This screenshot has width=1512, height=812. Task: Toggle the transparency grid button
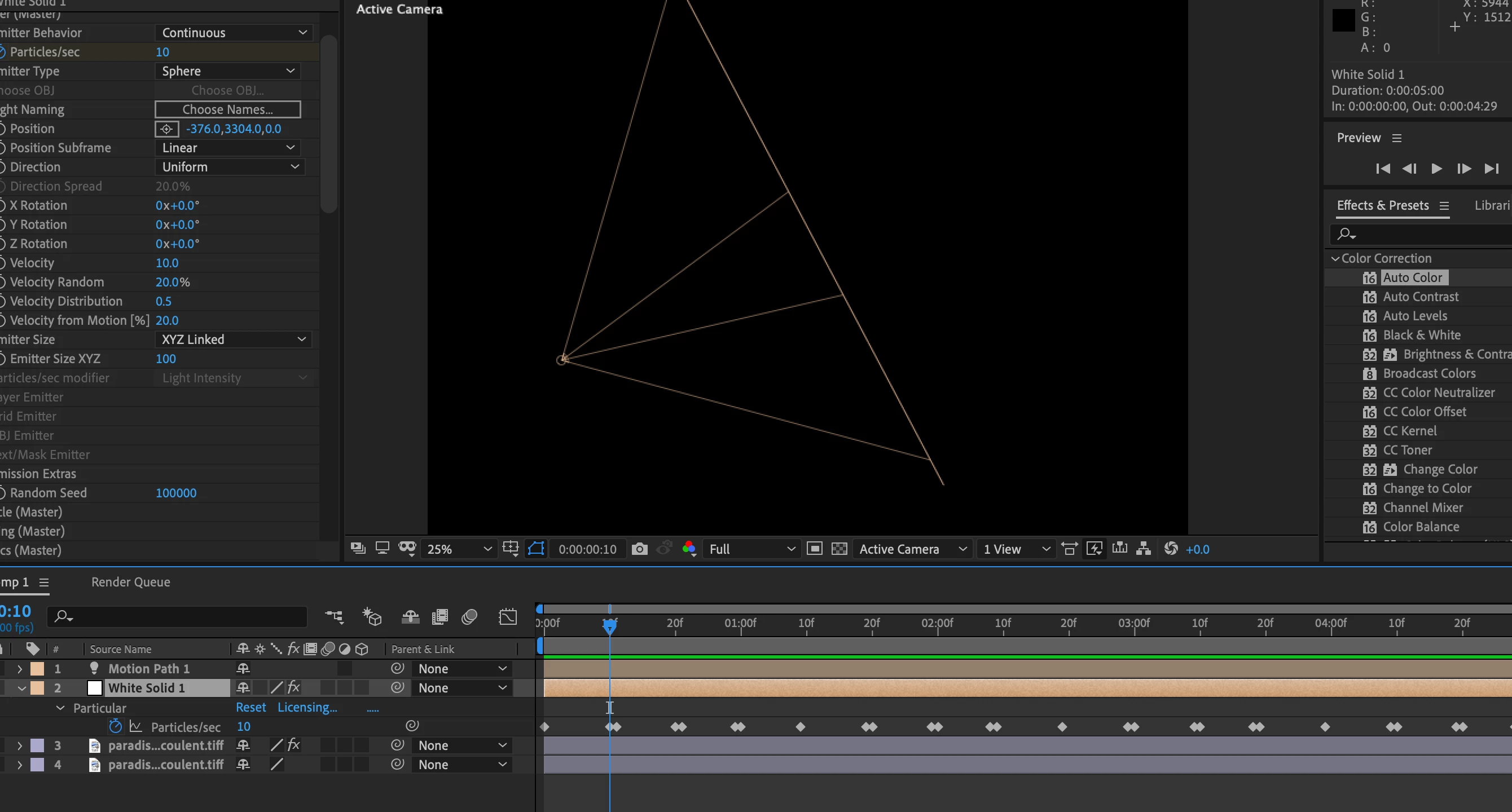point(839,549)
